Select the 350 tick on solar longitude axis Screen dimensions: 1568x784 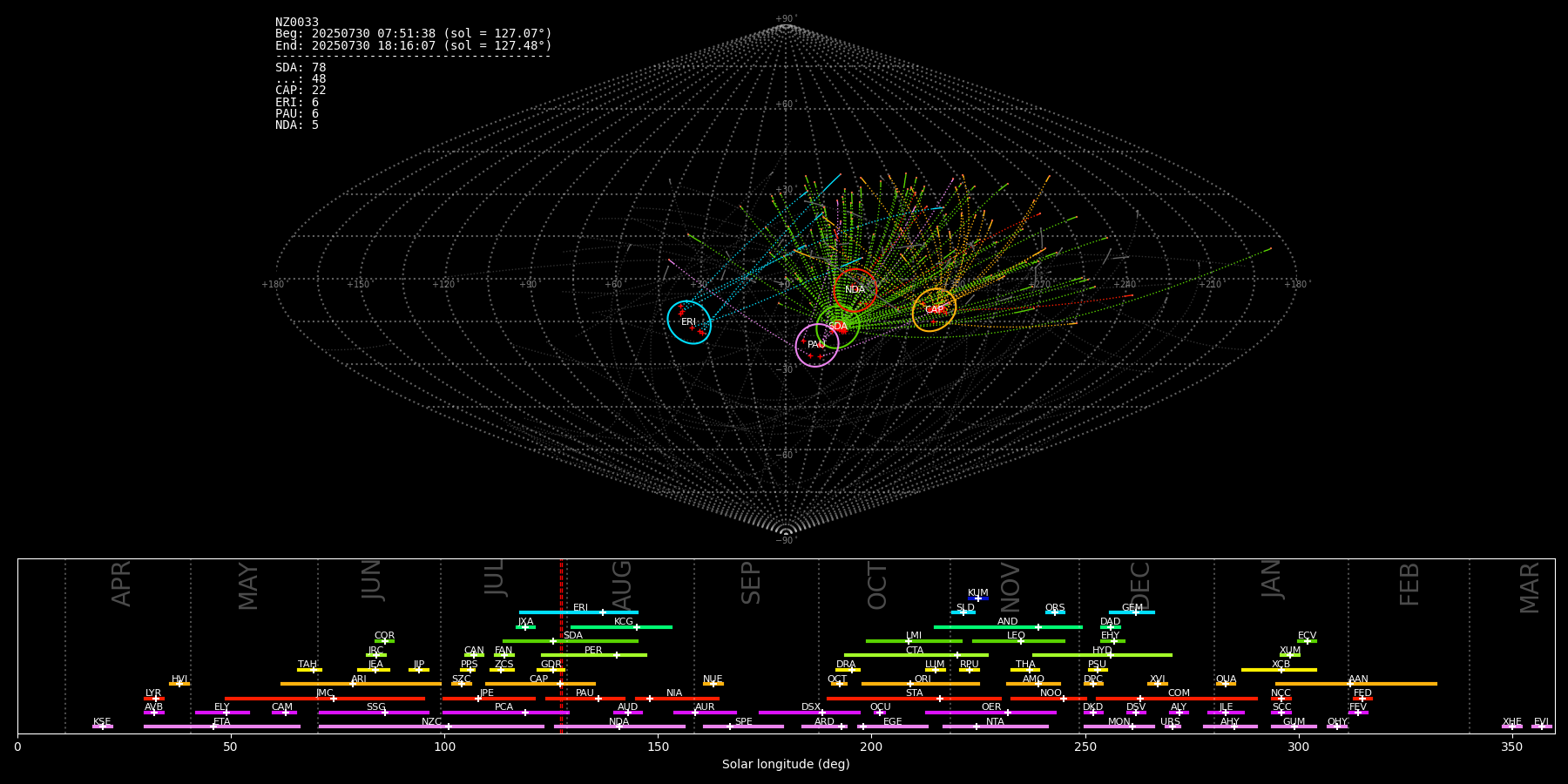(1511, 747)
